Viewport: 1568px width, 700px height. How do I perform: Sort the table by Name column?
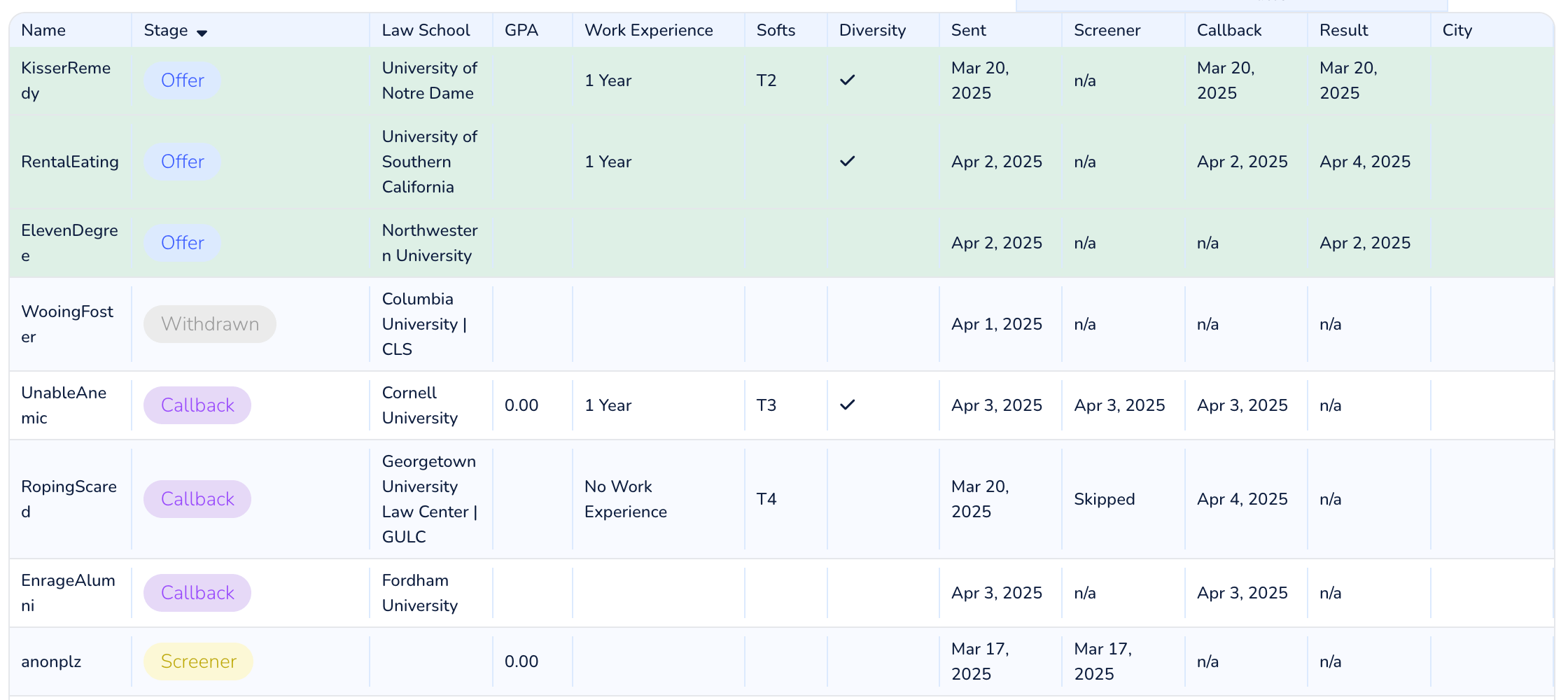coord(43,30)
